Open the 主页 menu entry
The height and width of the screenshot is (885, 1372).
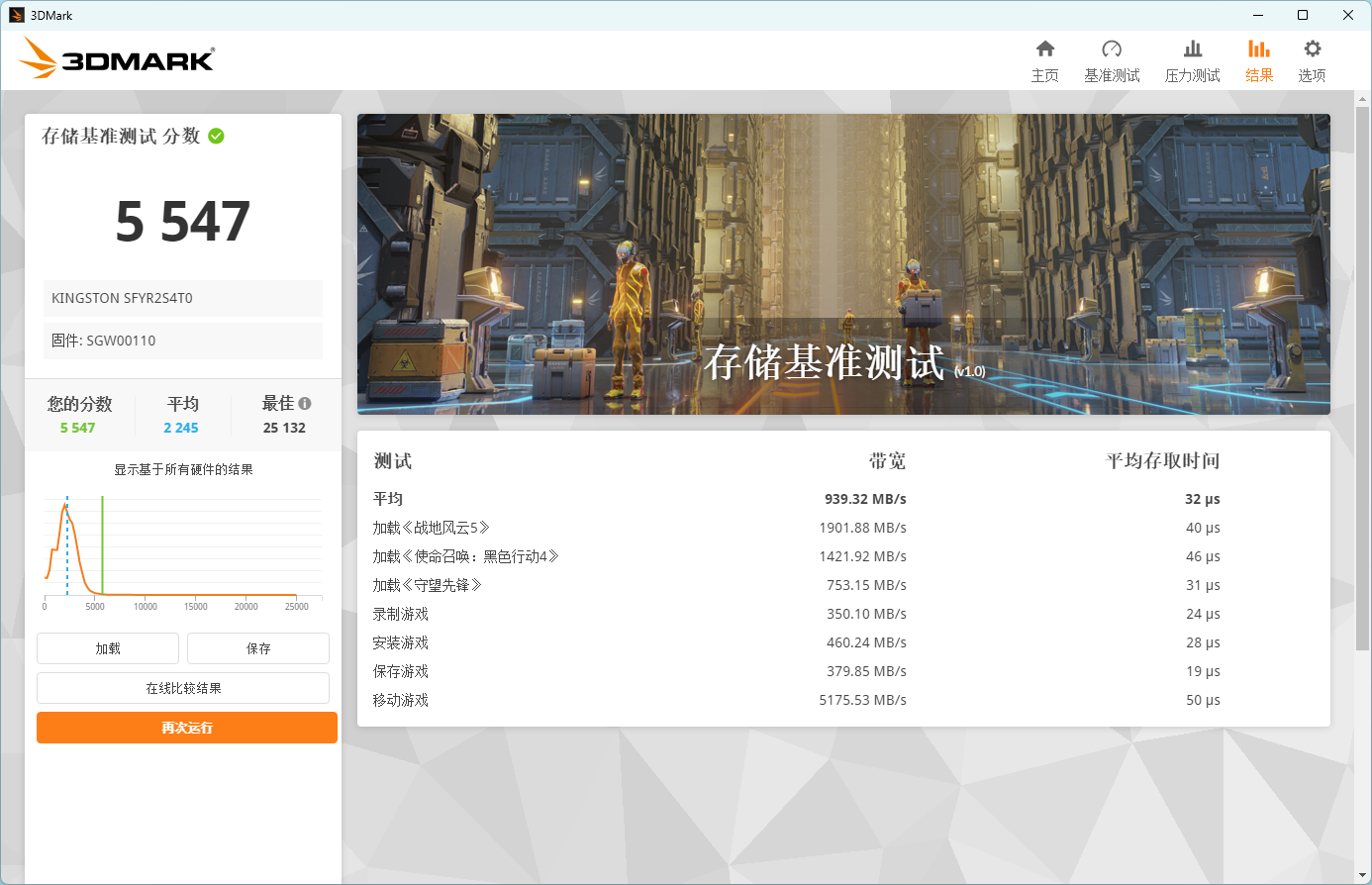pyautogui.click(x=1045, y=59)
